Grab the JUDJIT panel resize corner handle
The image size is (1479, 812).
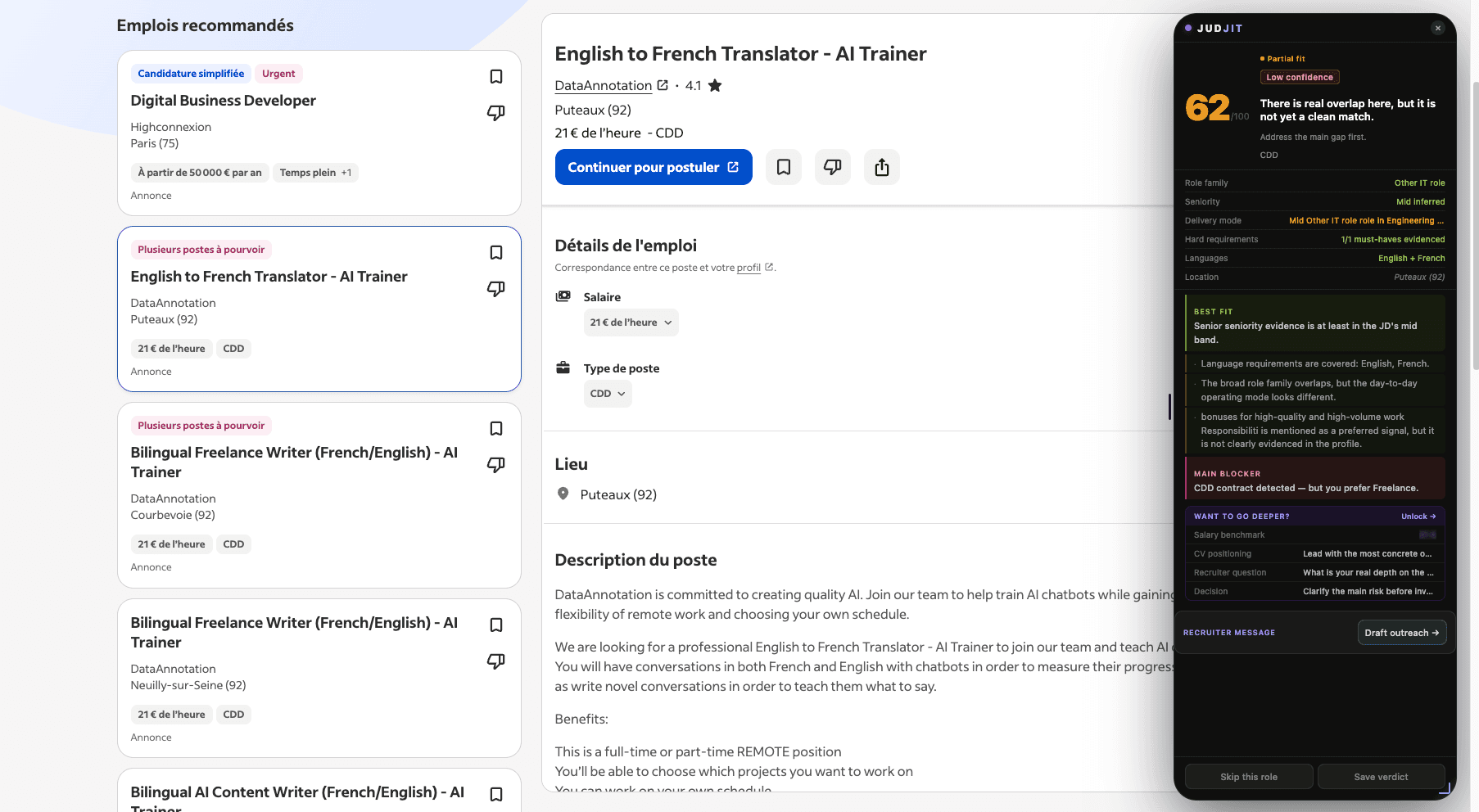click(x=1445, y=789)
